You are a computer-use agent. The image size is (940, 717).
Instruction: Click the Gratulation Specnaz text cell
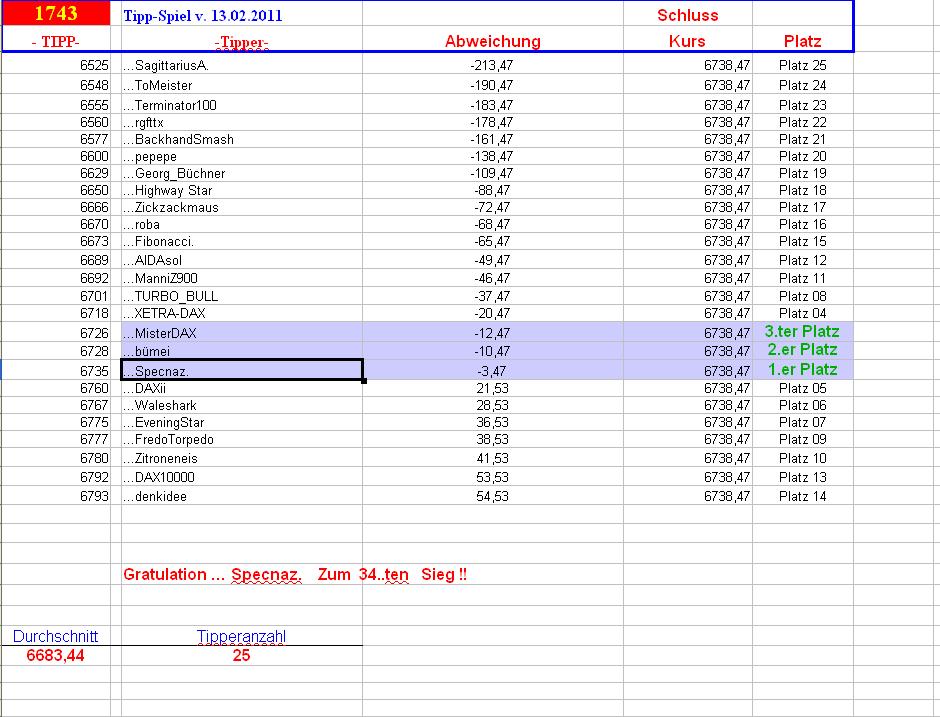click(x=295, y=574)
